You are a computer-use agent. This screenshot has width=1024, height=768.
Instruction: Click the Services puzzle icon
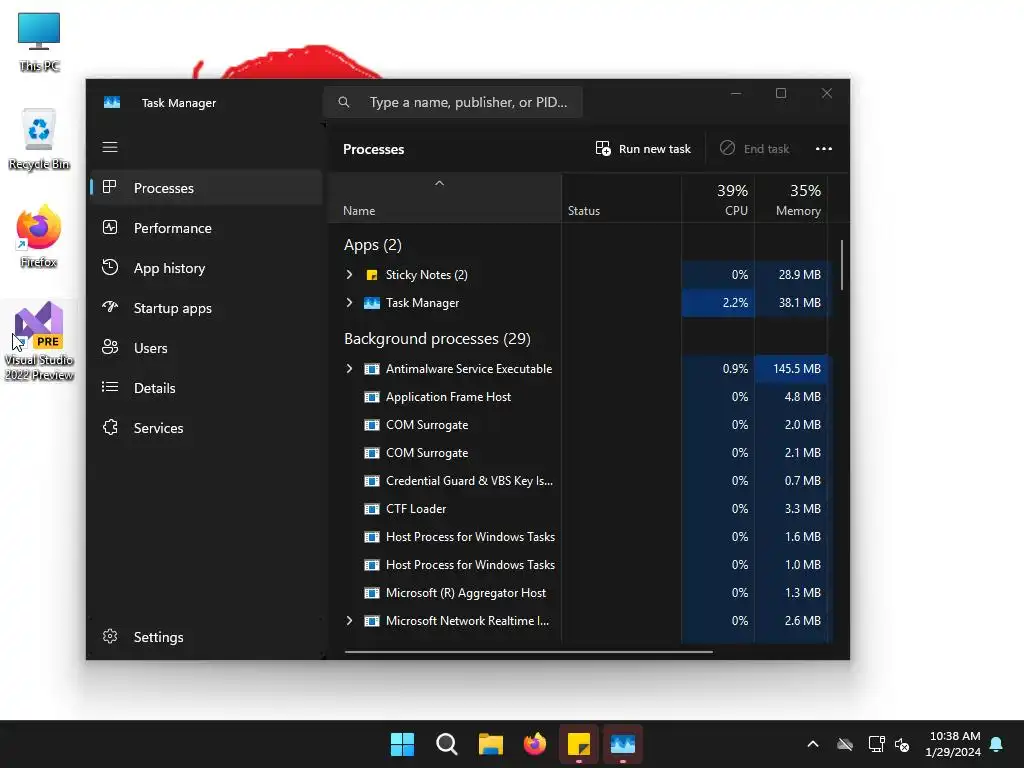tap(110, 427)
